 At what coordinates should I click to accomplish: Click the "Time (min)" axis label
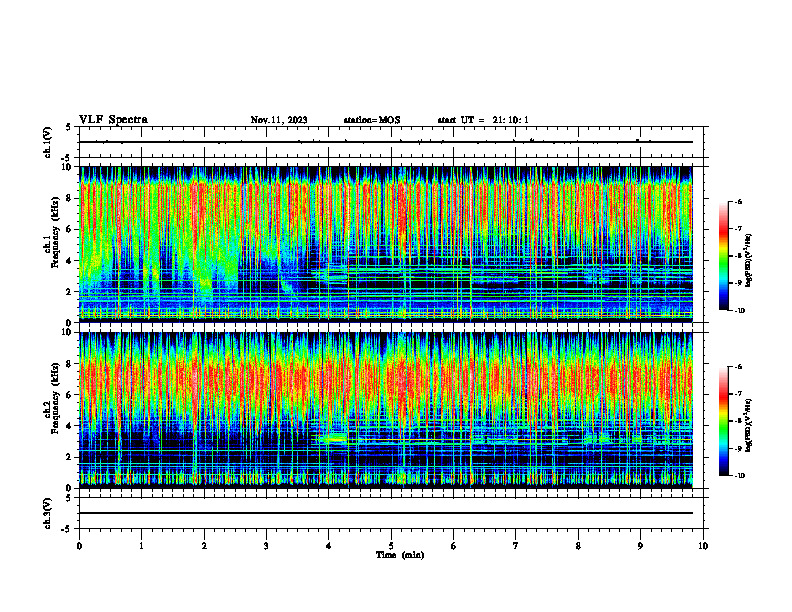click(400, 555)
